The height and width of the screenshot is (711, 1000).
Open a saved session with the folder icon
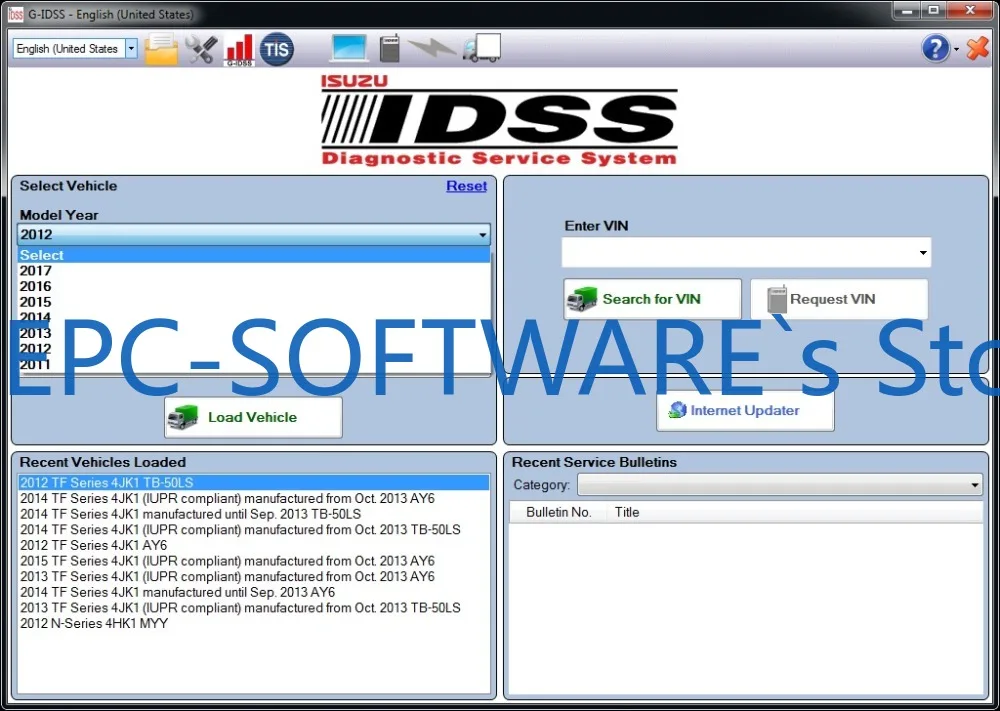(161, 47)
